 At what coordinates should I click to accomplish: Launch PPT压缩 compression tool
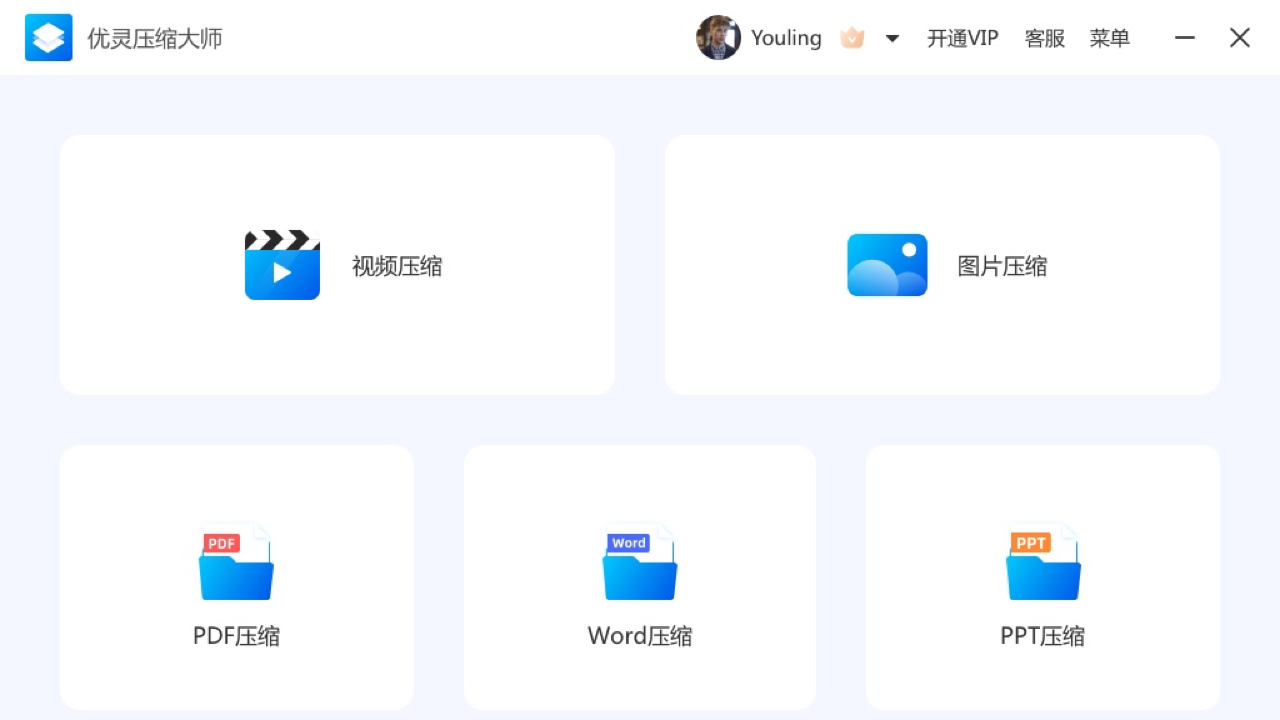(1043, 577)
